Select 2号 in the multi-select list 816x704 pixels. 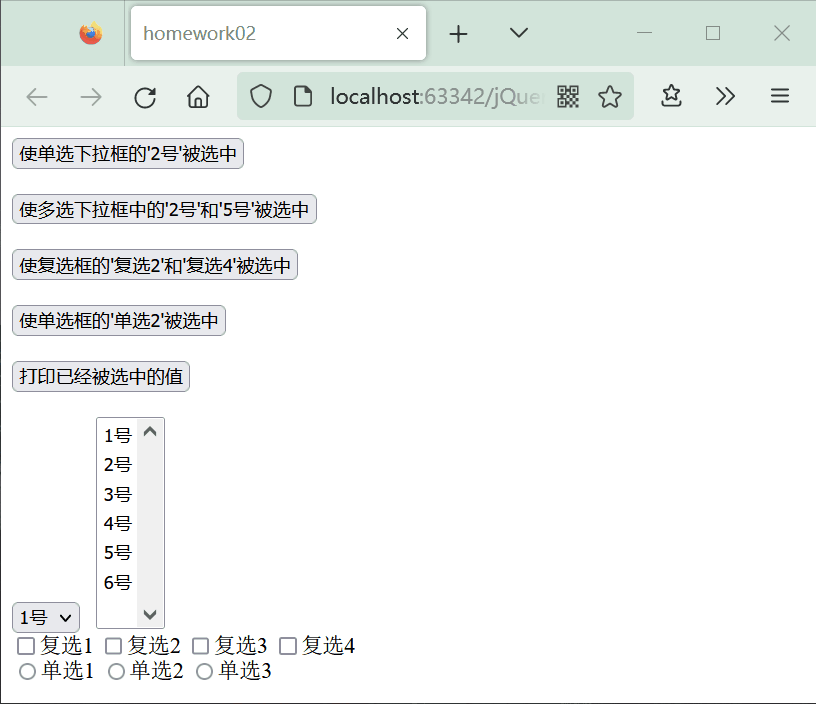(x=118, y=464)
